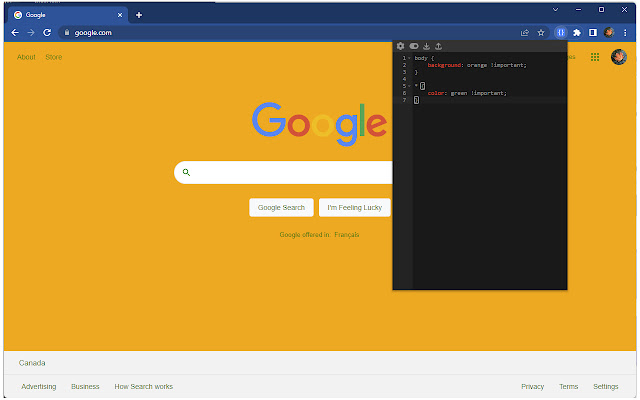
Task: Open the tab search dropdown chevron
Action: pyautogui.click(x=556, y=9)
